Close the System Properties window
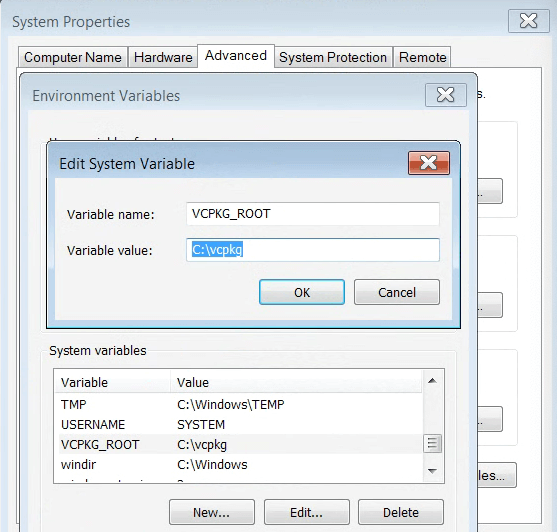The image size is (557, 532). [529, 21]
